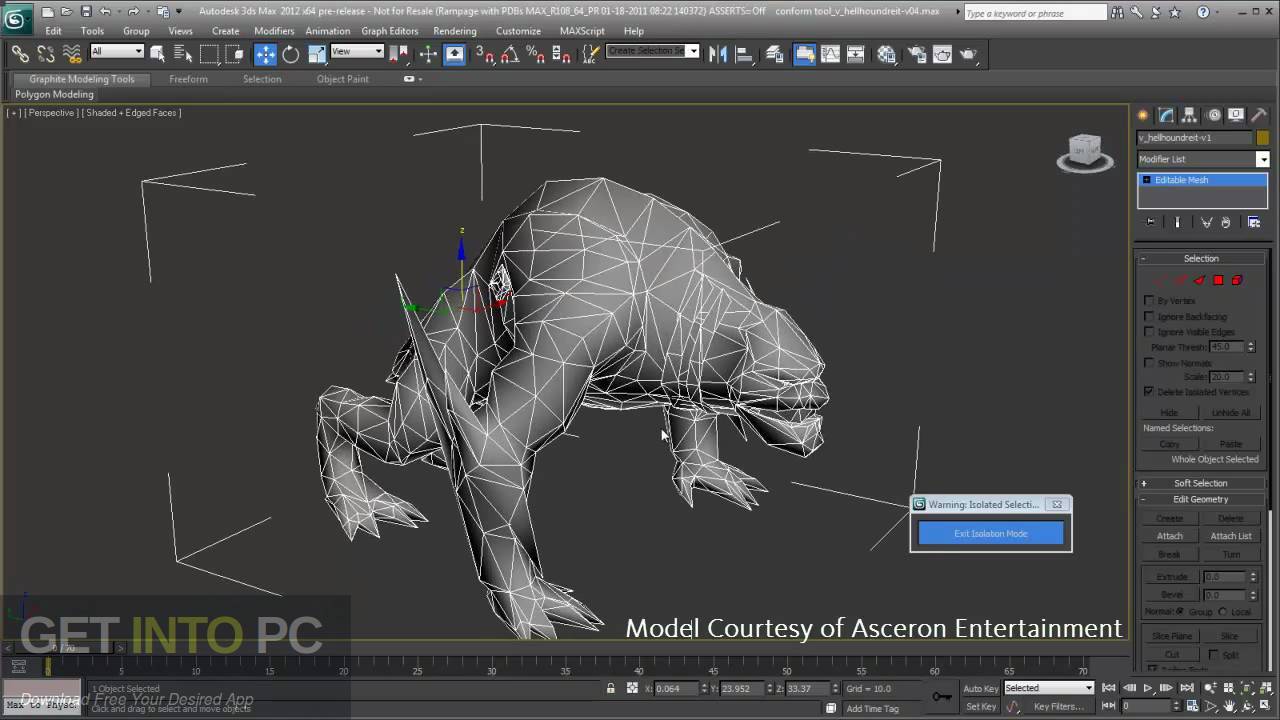Screen dimensions: 1280x720
Task: Enable the By Vertex checkbox
Action: point(1149,300)
